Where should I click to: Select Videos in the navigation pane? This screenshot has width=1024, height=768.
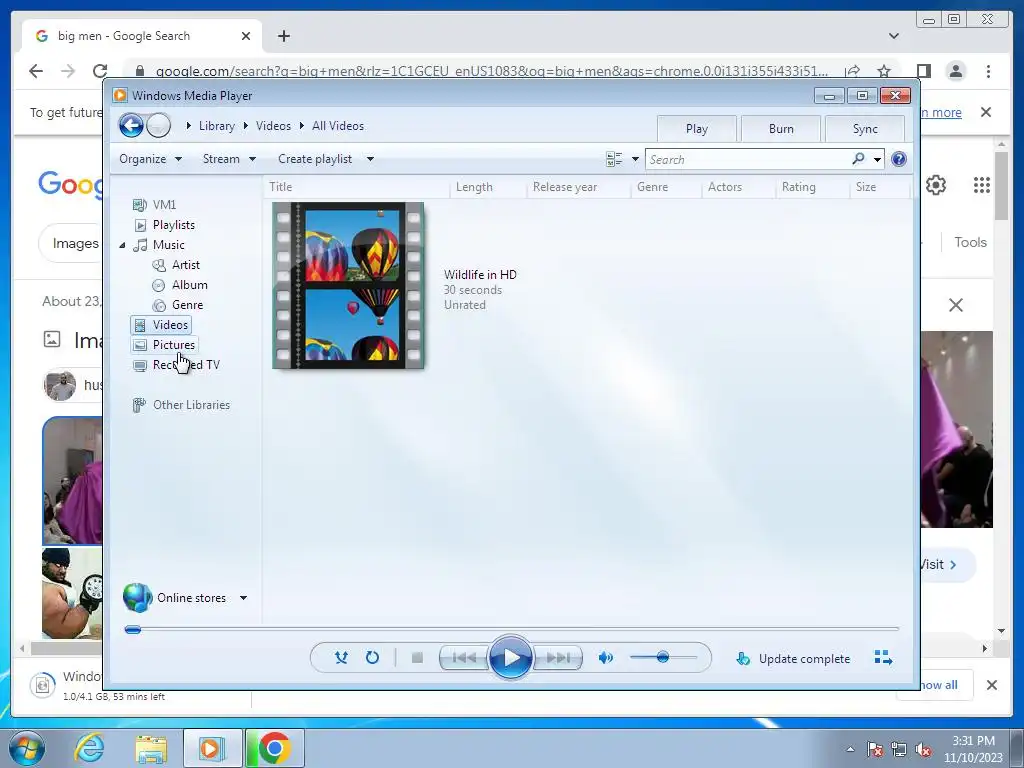(161, 325)
